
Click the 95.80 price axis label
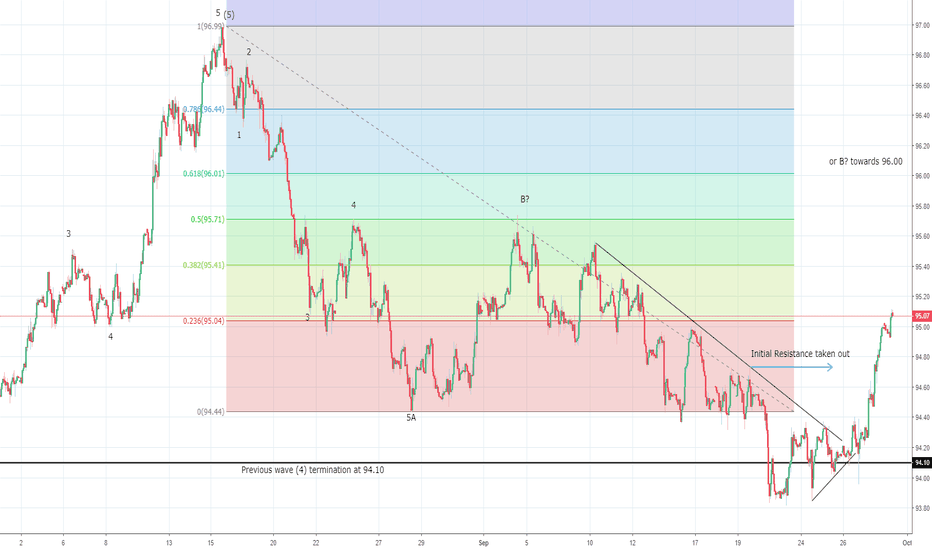click(922, 206)
